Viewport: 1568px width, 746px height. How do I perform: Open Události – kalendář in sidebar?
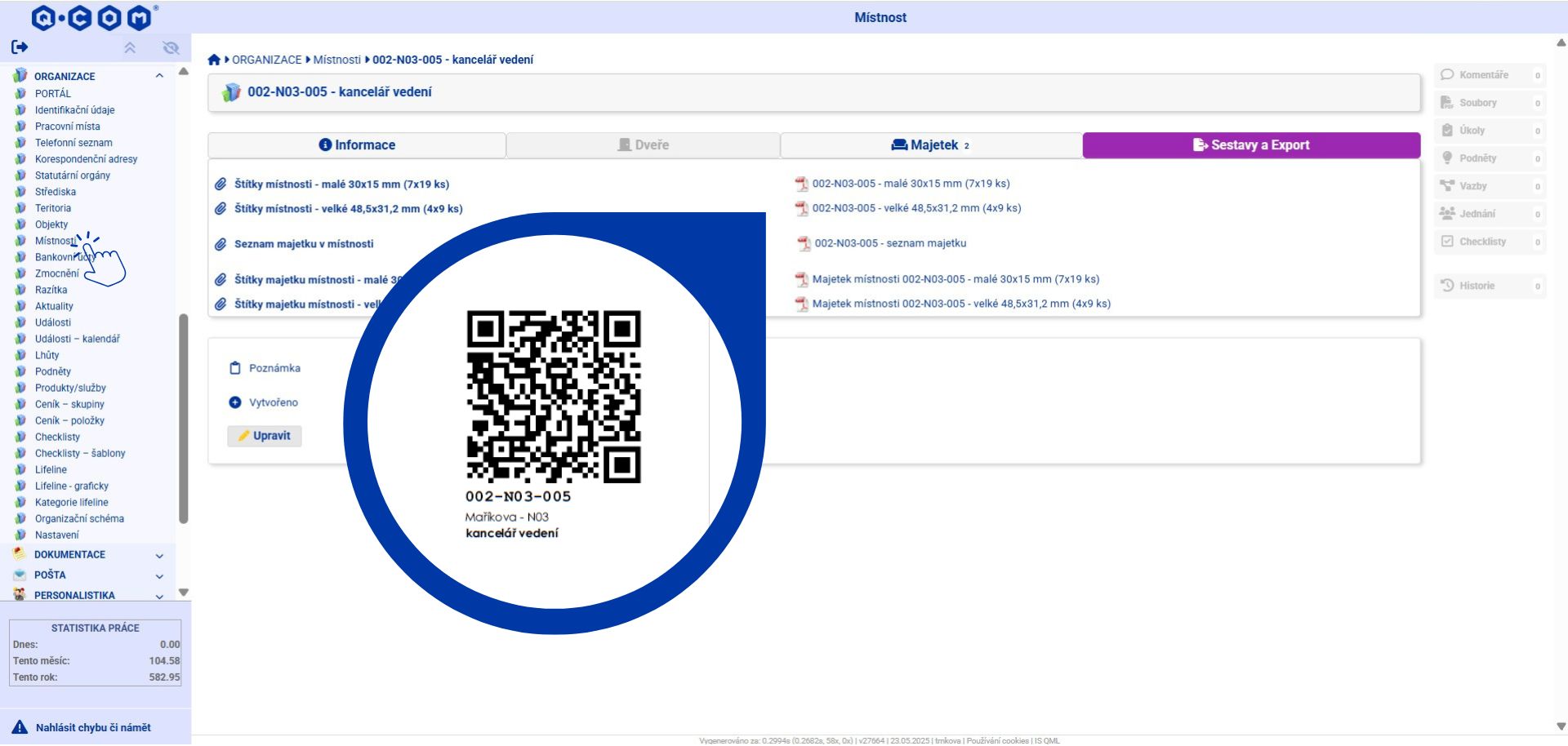[77, 339]
